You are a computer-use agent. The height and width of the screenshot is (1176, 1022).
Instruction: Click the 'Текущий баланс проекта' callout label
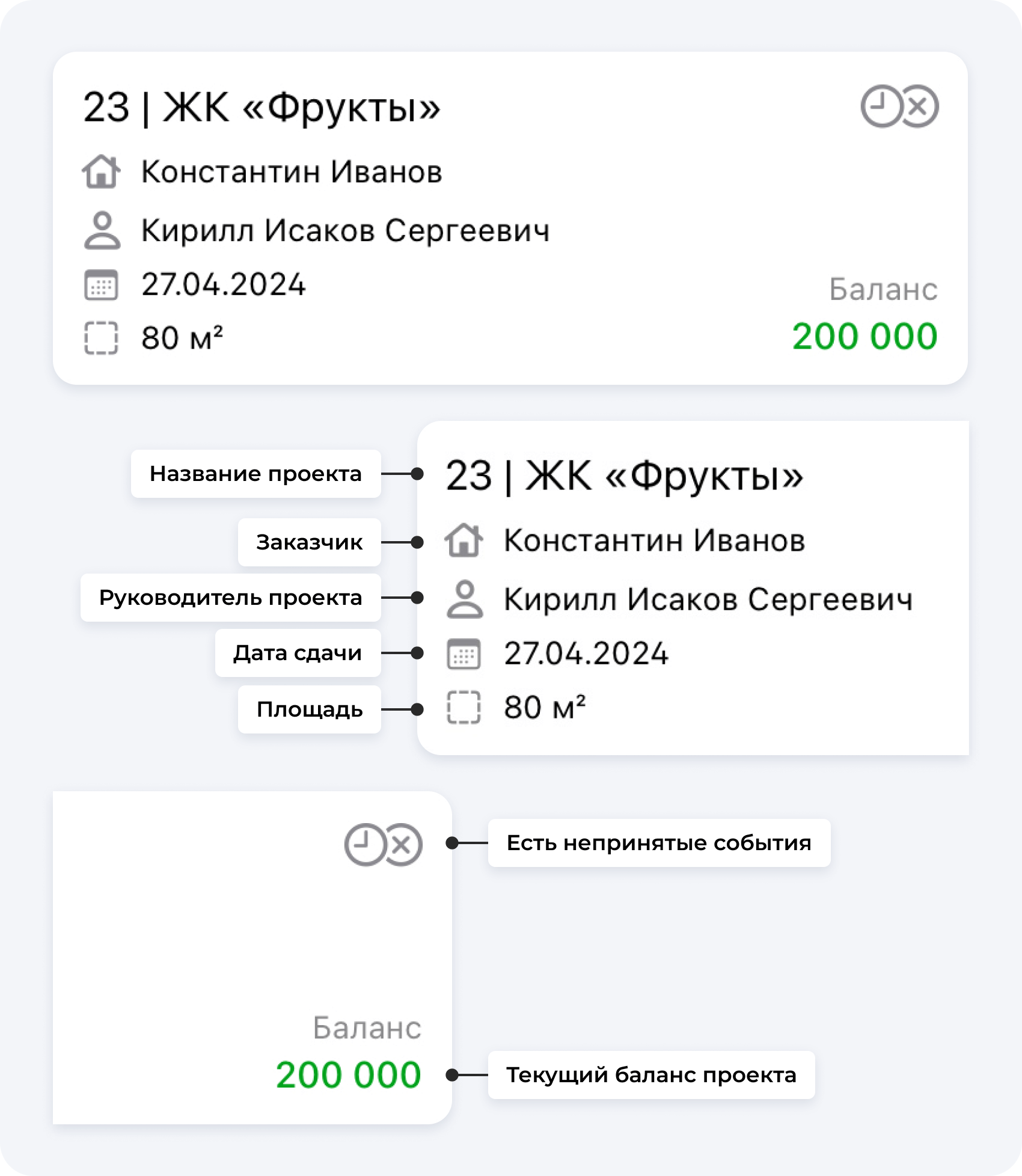[651, 1075]
